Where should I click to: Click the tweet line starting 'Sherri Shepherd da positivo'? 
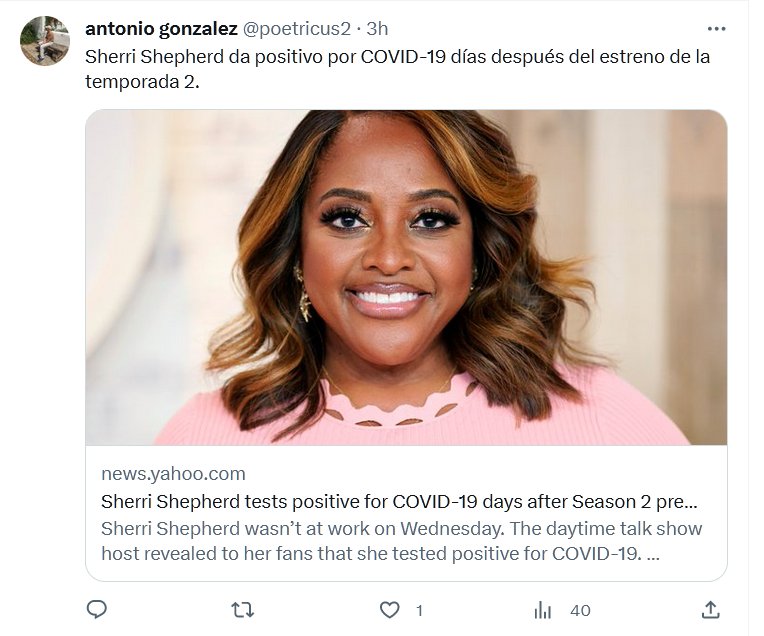(x=397, y=57)
